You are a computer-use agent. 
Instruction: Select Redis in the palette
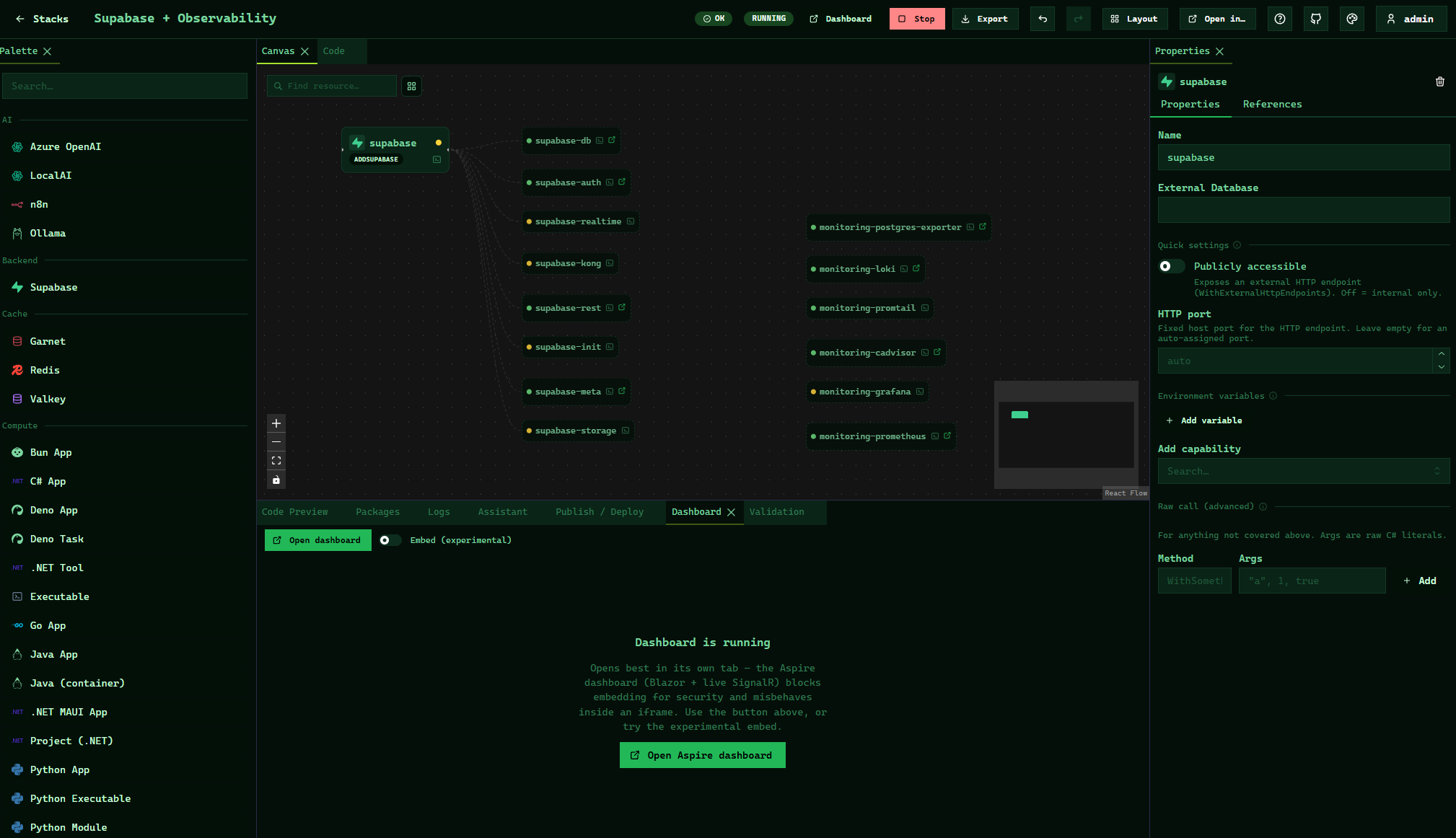125,370
